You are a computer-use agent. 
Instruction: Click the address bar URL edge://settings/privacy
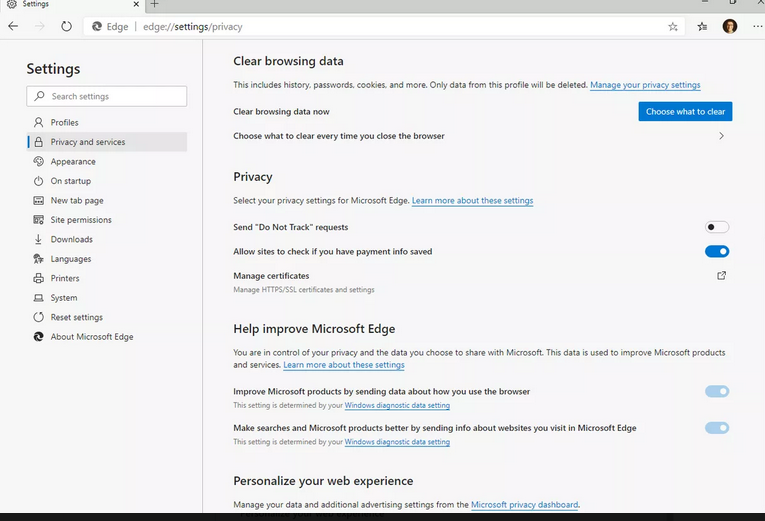[x=193, y=27]
